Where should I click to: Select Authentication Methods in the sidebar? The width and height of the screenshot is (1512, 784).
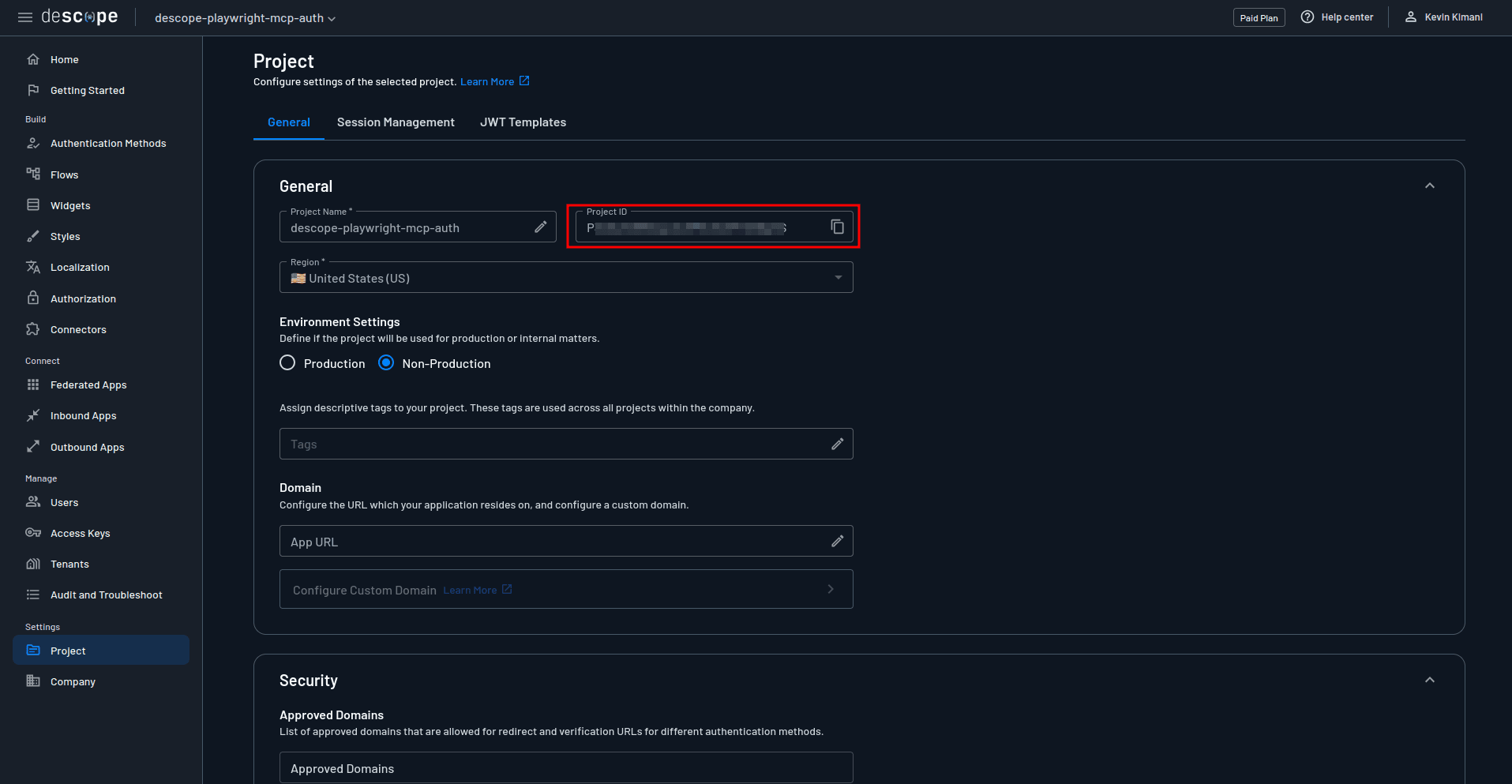(x=108, y=143)
